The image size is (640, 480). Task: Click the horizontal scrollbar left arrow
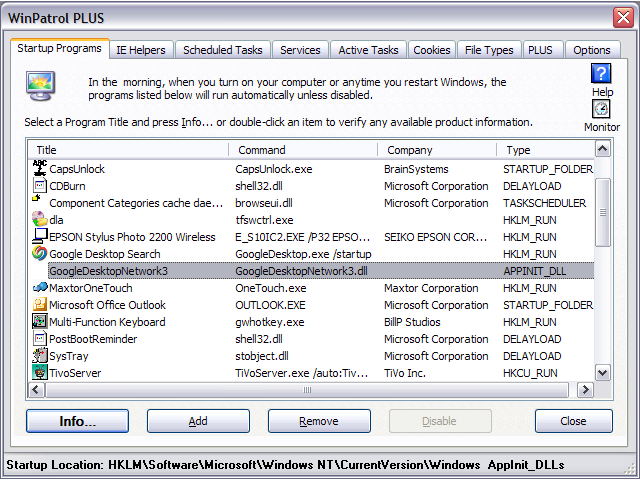(x=36, y=389)
